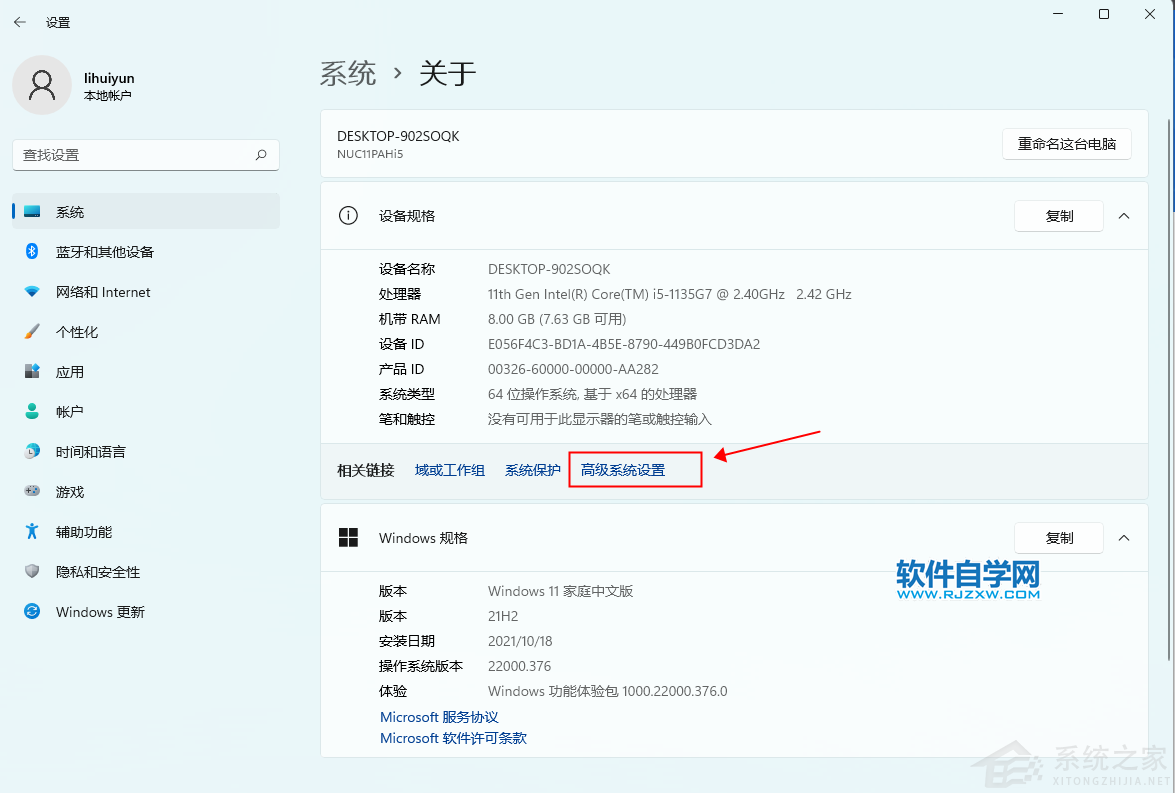Click the device ID value E056F4C3 text
Screen dimensions: 1175x793
(x=624, y=344)
